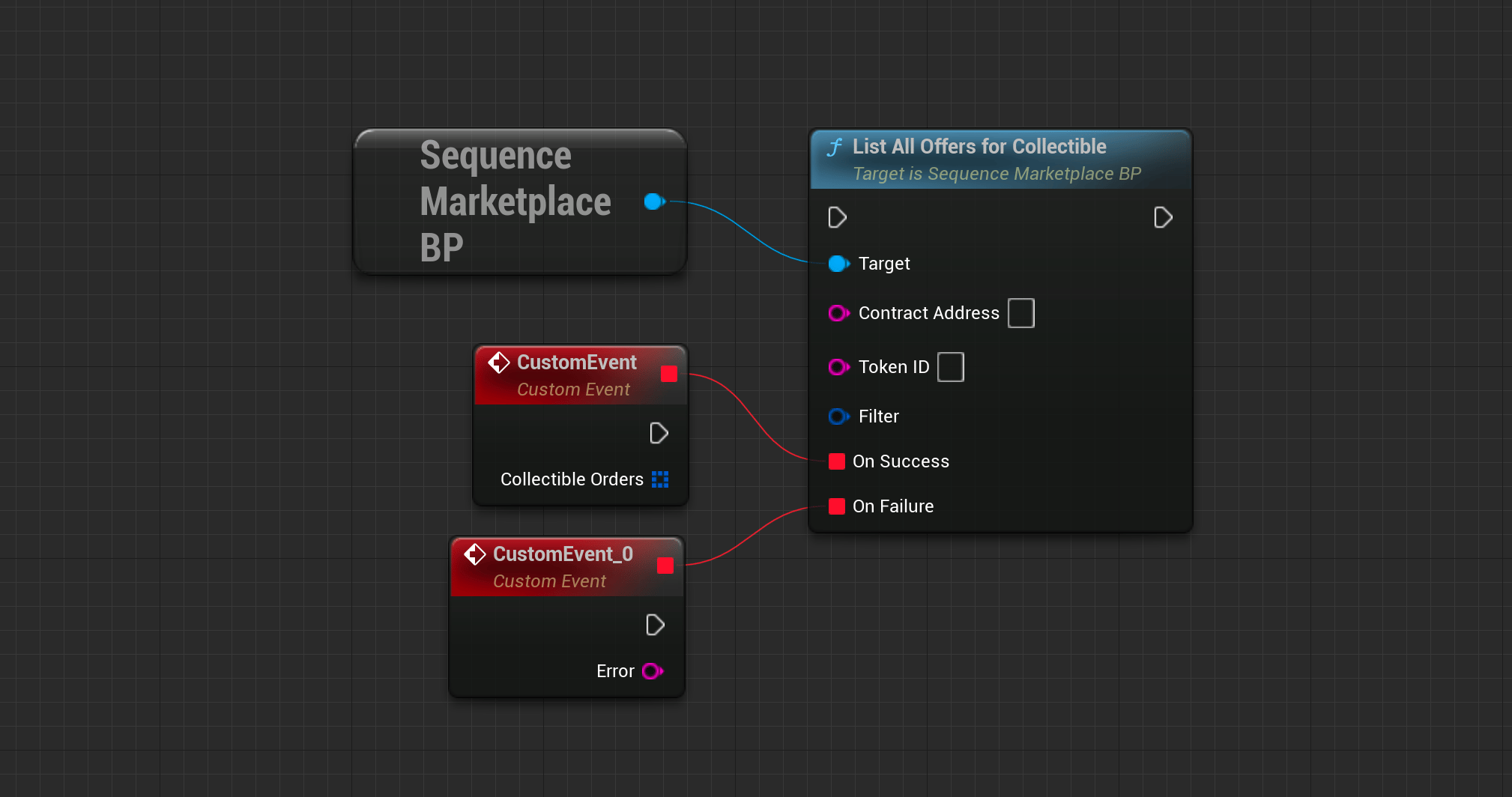
Task: Click the Filter label
Action: pos(879,416)
